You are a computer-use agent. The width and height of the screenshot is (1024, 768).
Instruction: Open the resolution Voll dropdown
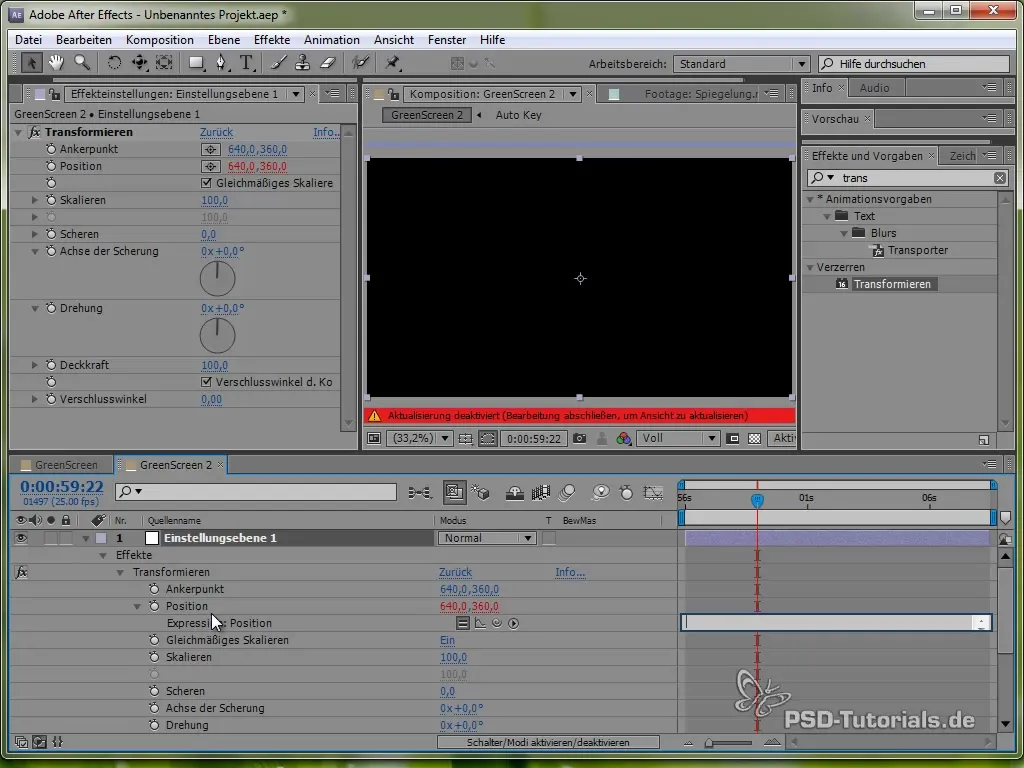tap(678, 438)
